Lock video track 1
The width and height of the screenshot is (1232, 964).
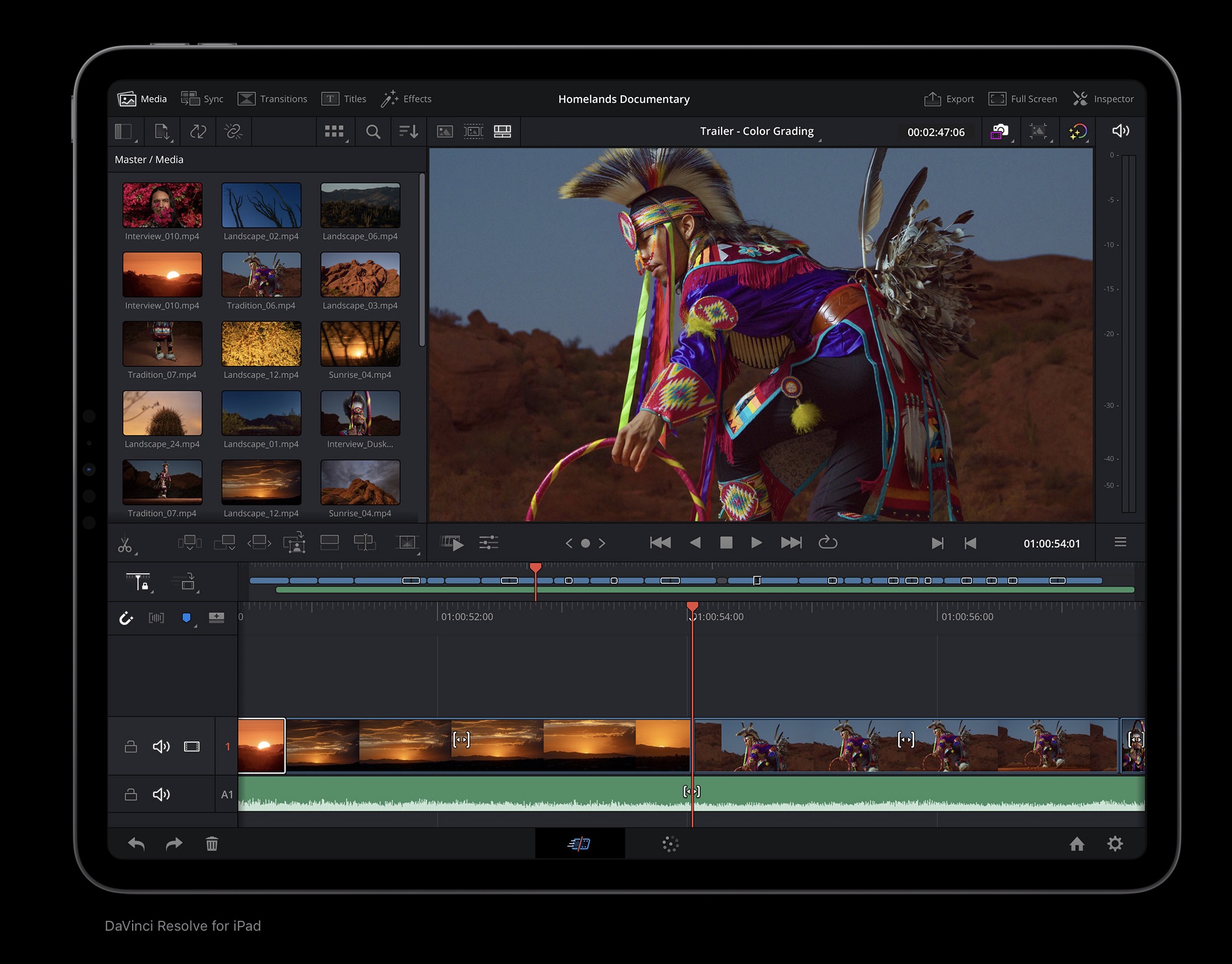[x=131, y=746]
